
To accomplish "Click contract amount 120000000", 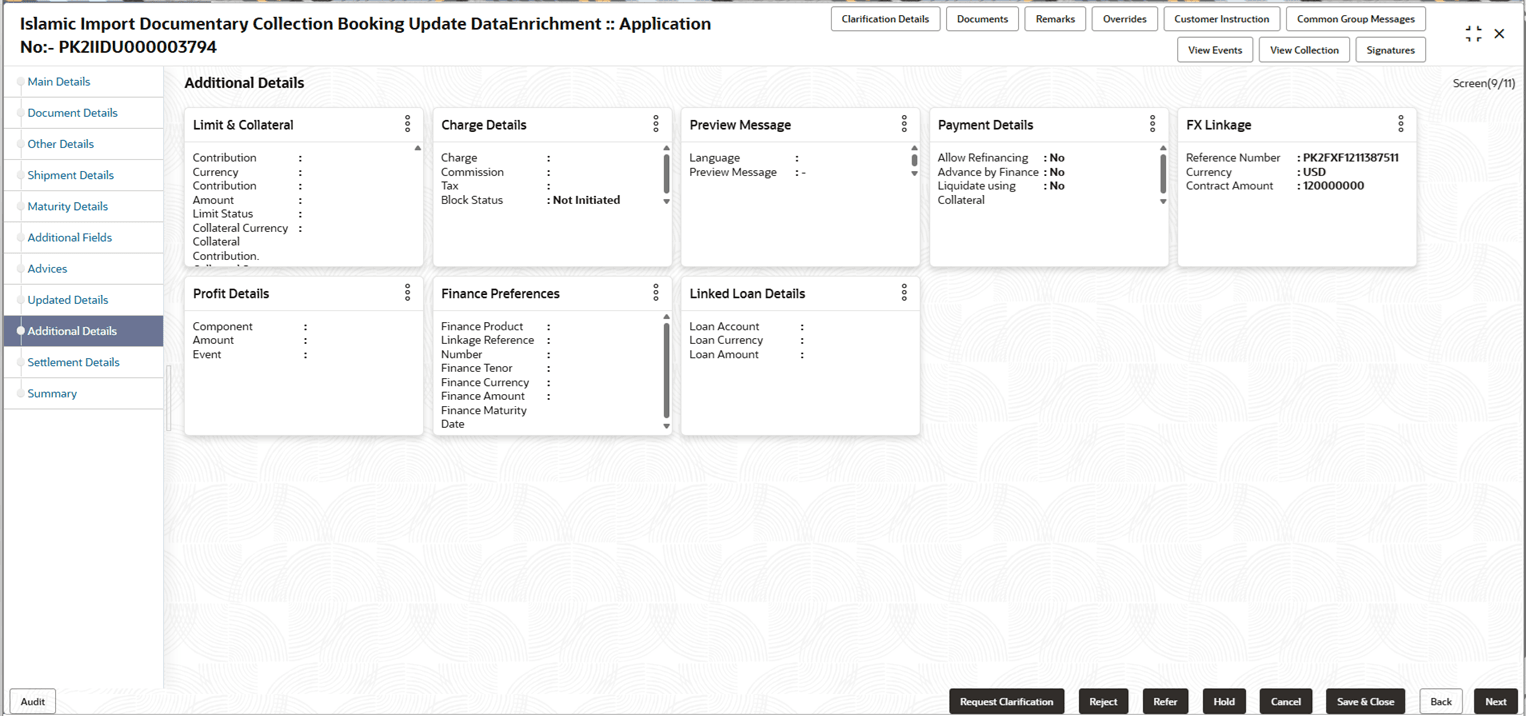I will point(1333,186).
